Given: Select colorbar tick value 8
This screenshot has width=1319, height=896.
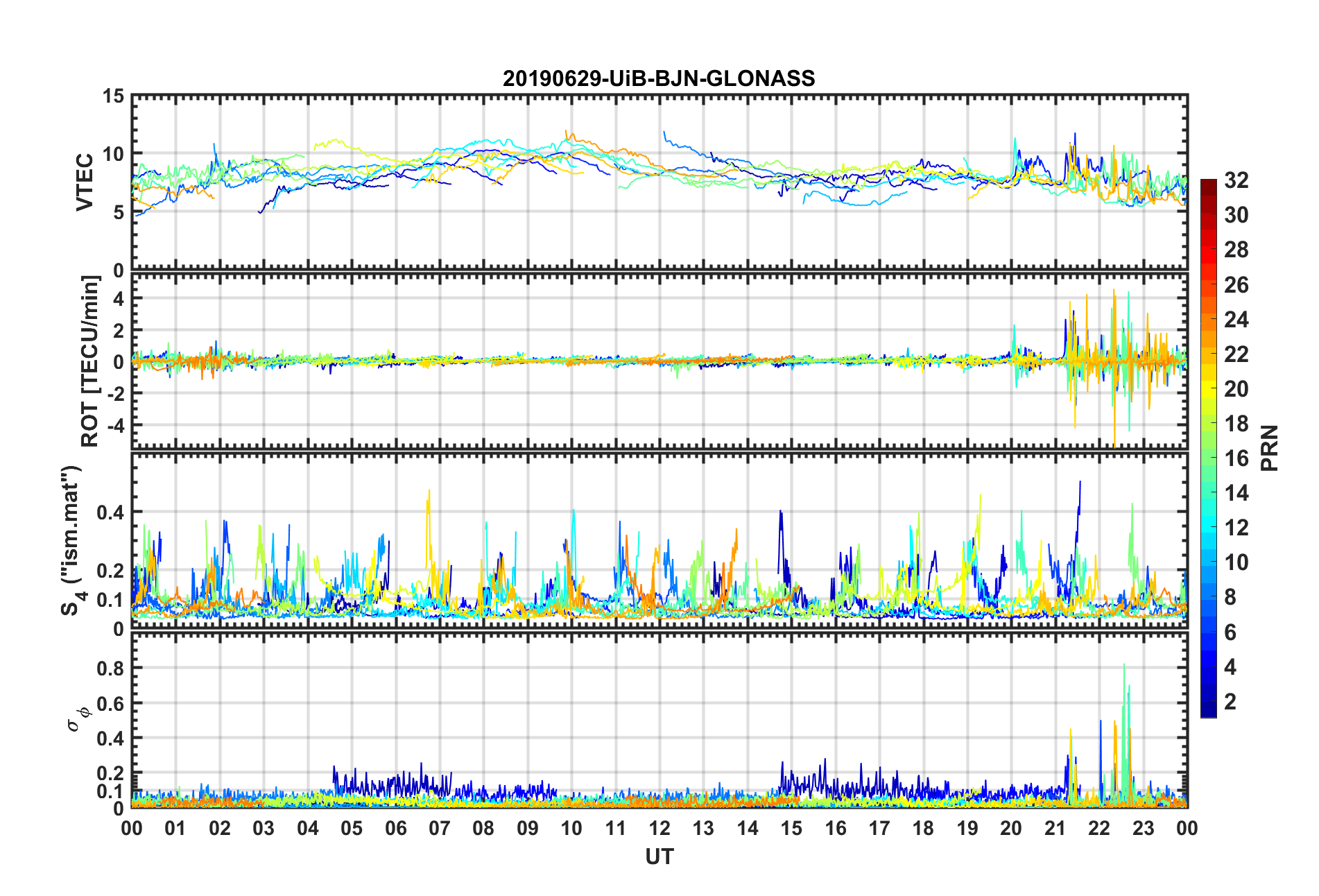Looking at the screenshot, I should [1230, 597].
